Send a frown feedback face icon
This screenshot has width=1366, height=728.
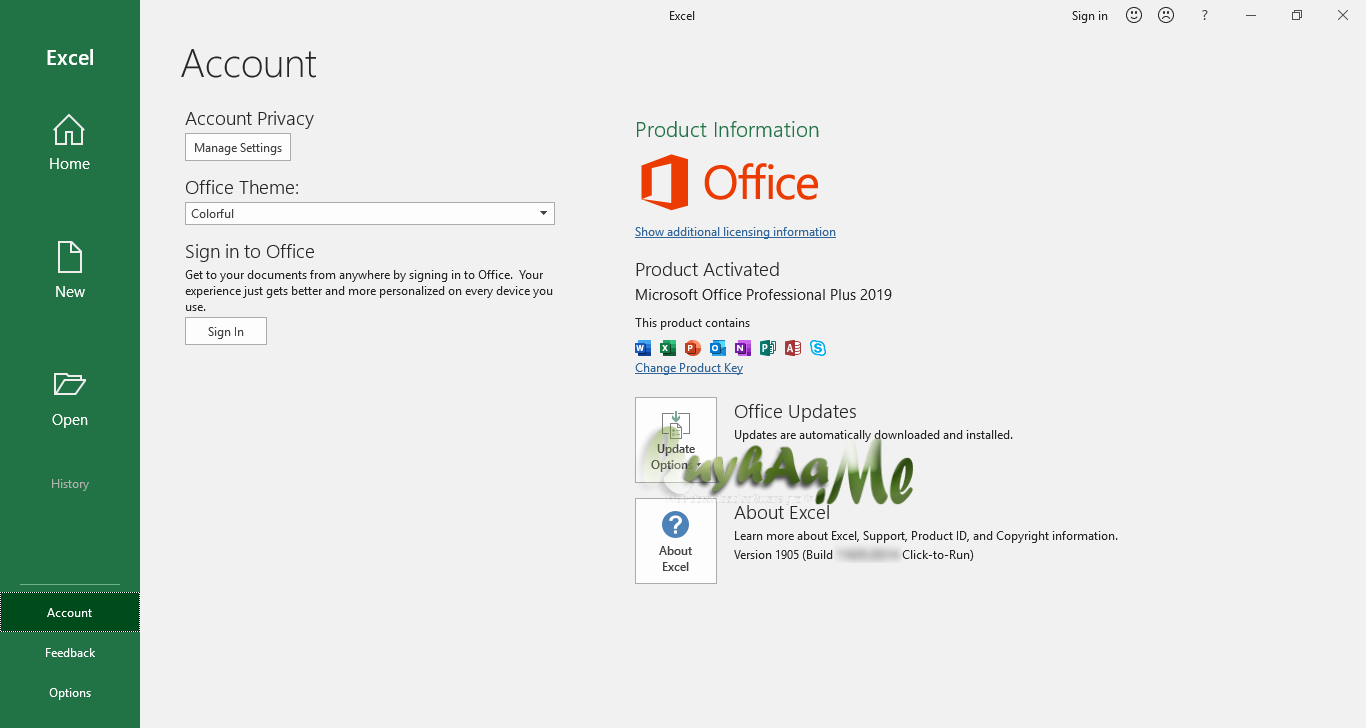pos(1166,15)
